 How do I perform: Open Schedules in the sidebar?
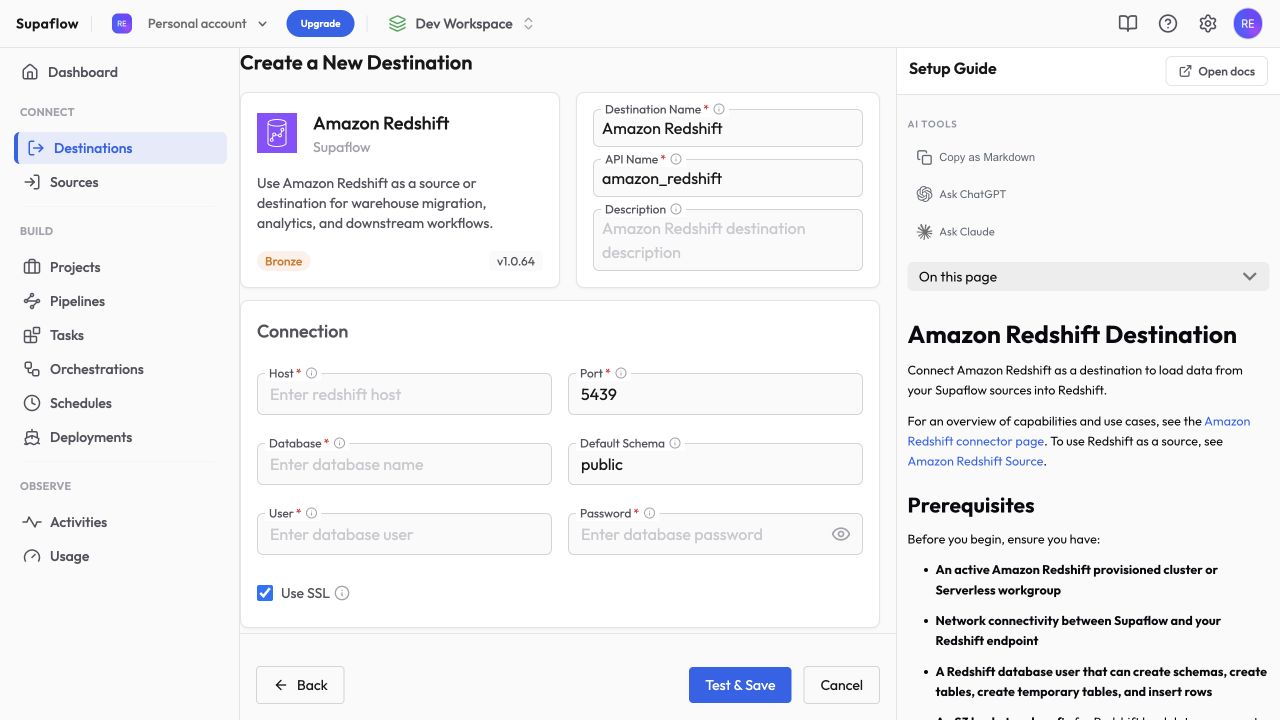click(120, 403)
